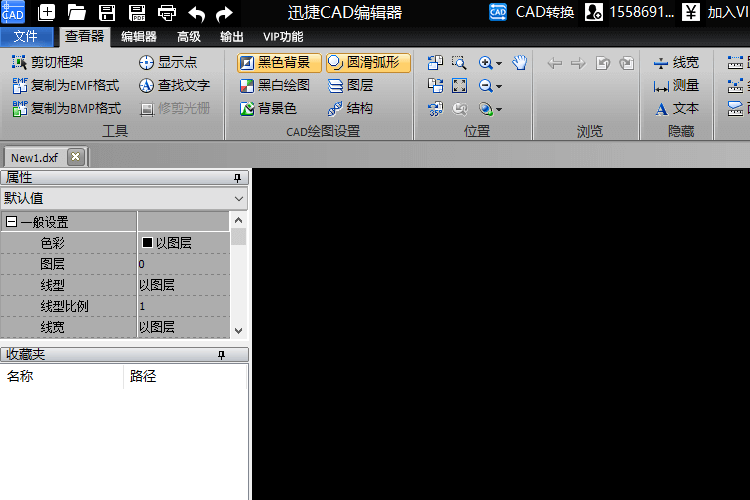This screenshot has height=500, width=750.
Task: Click the second-row copy-view icon in 位置
Action: pos(435,86)
